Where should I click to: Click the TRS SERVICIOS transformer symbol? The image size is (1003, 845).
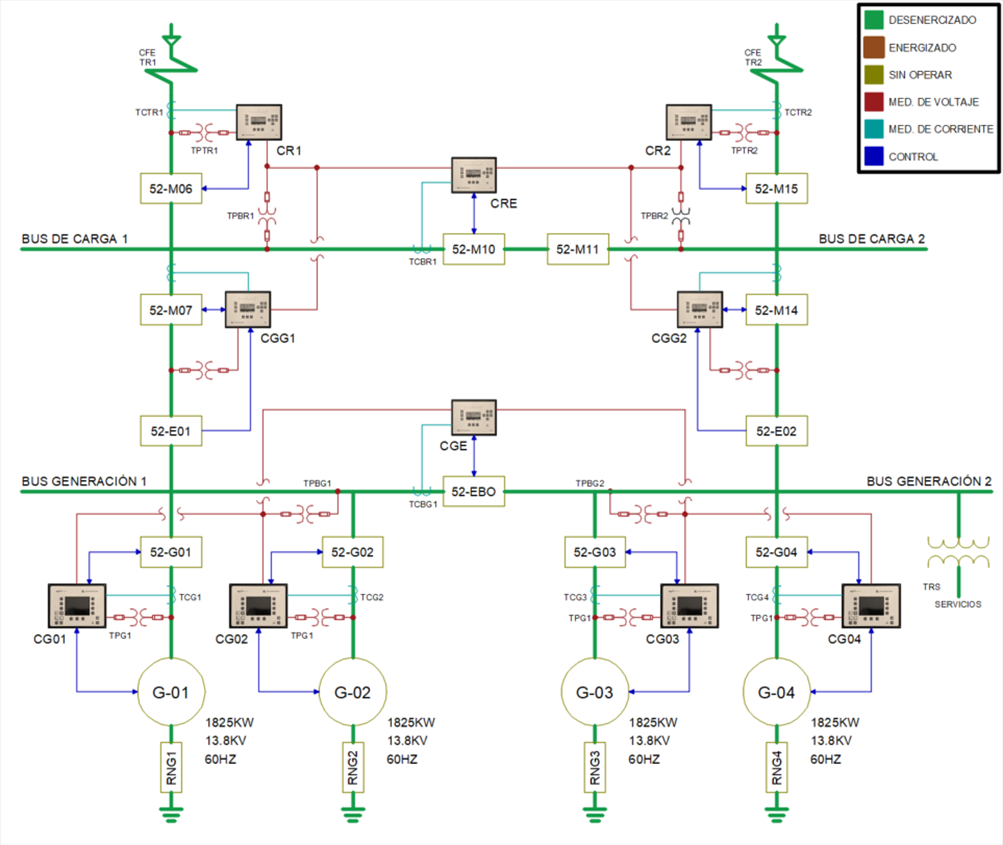[x=958, y=552]
